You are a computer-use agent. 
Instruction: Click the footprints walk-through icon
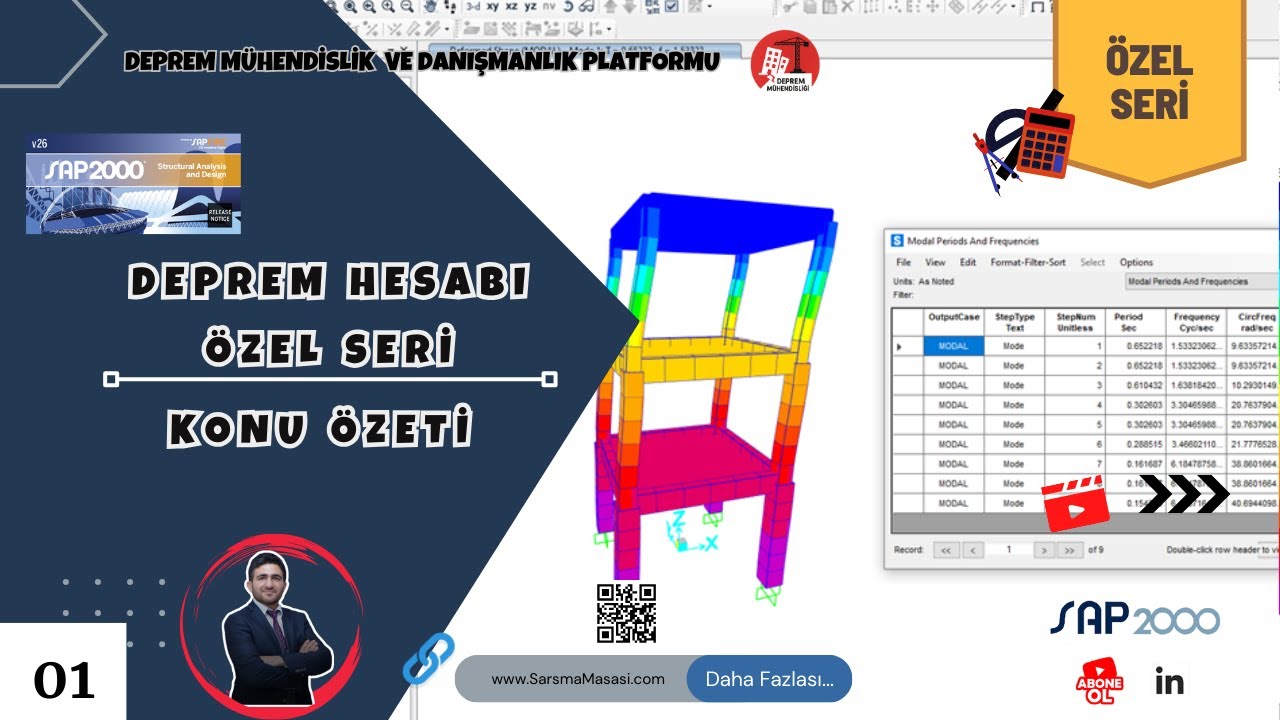[450, 6]
